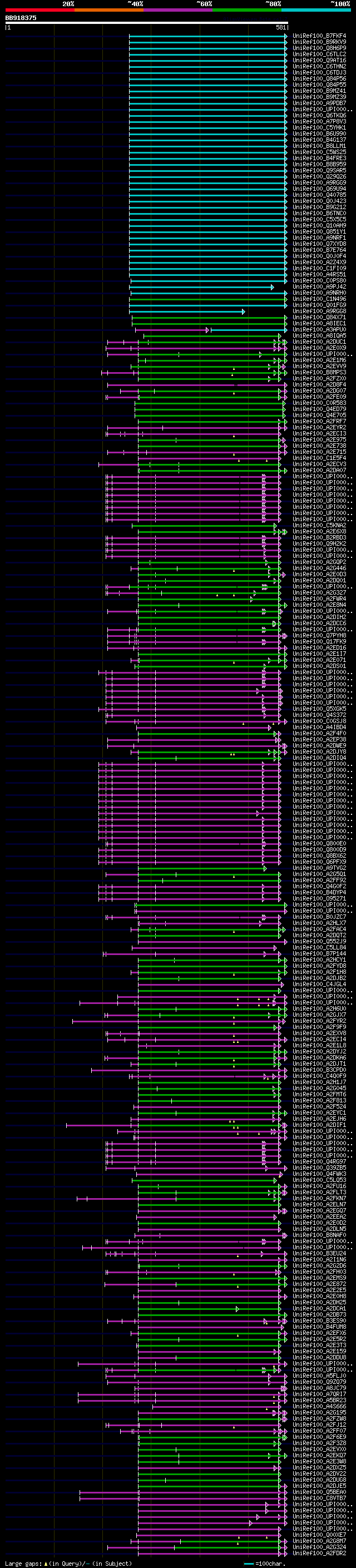Click the green ~80% identity legend segment
This screenshot has width=356, height=1568.
coord(247,10)
